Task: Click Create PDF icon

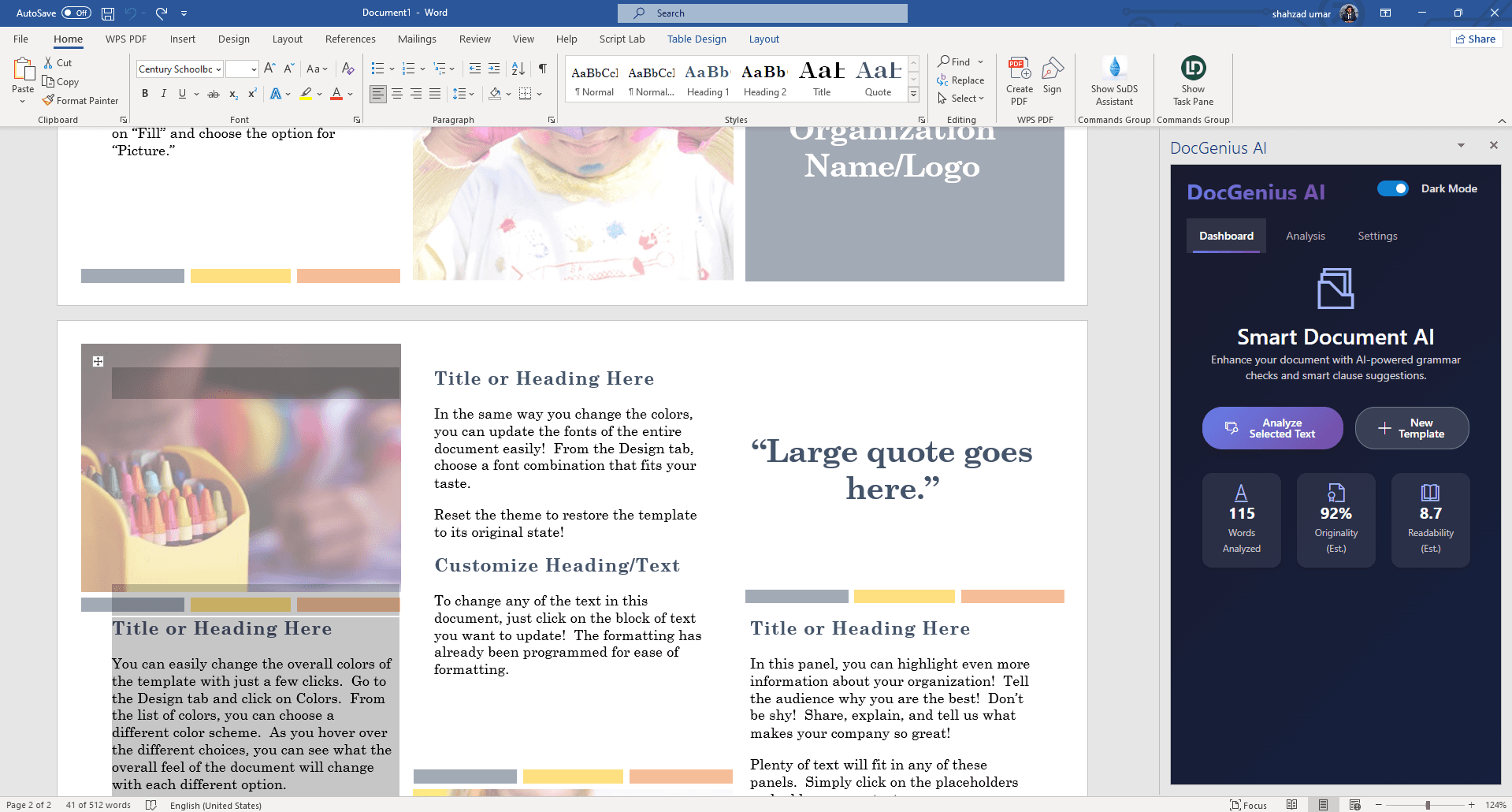Action: coord(1020,69)
